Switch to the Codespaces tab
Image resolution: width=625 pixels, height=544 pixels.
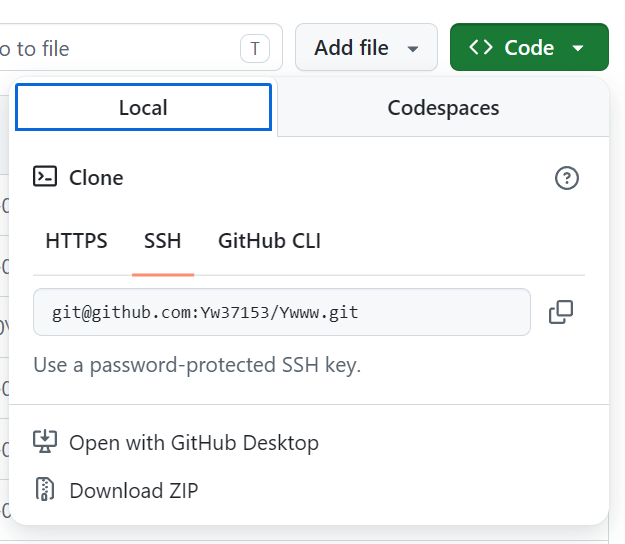(443, 108)
